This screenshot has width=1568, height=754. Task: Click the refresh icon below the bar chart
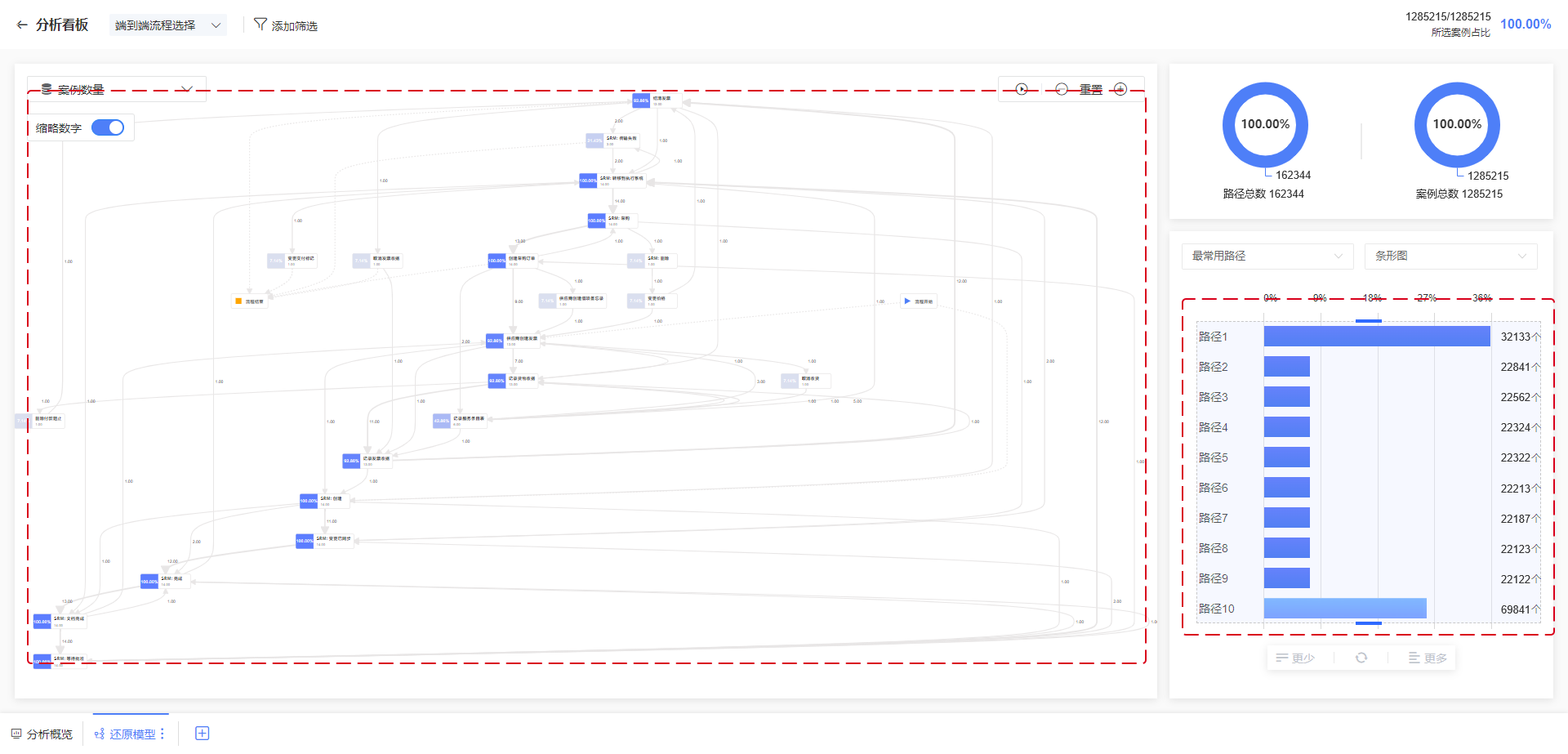pos(1361,658)
